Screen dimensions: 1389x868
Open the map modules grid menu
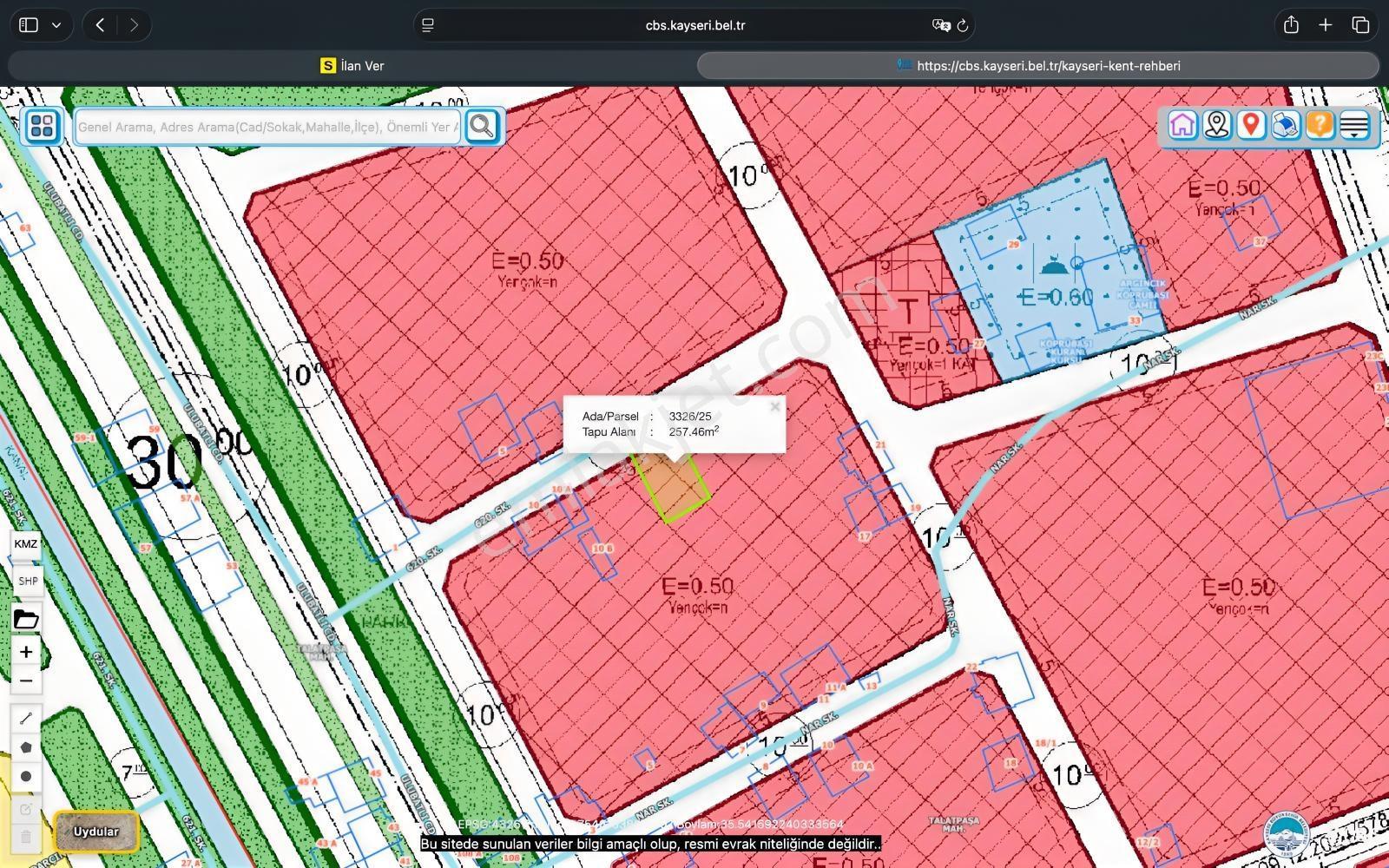pyautogui.click(x=42, y=126)
